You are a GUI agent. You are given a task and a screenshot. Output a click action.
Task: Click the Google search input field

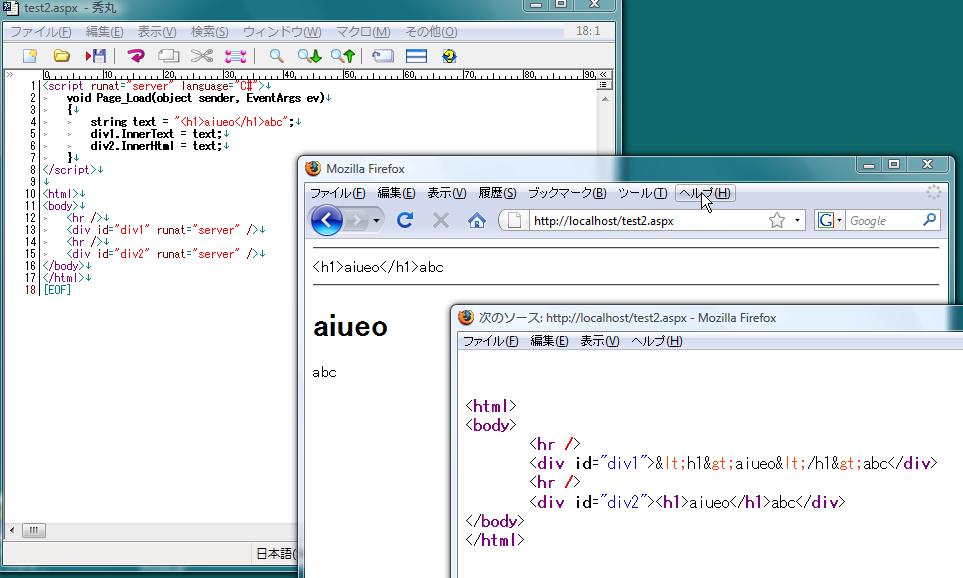click(883, 220)
